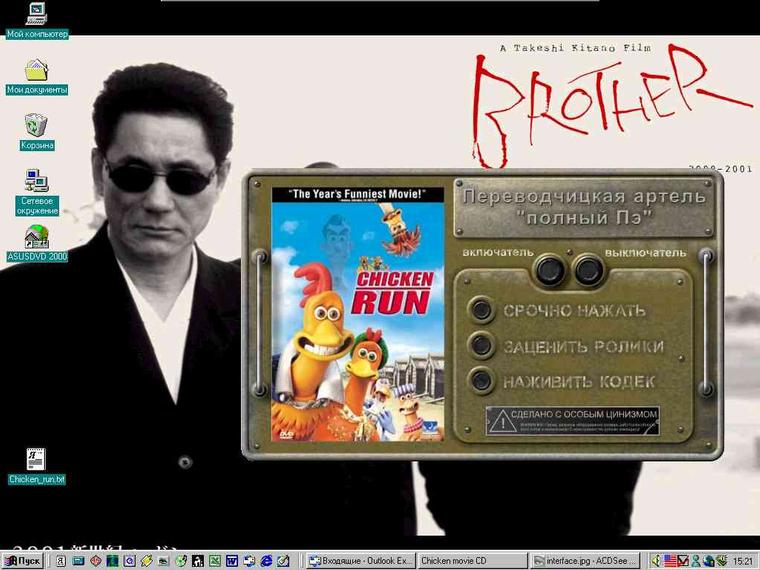Image resolution: width=760 pixels, height=570 pixels.
Task: Click the Word quick launch icon
Action: click(x=231, y=560)
